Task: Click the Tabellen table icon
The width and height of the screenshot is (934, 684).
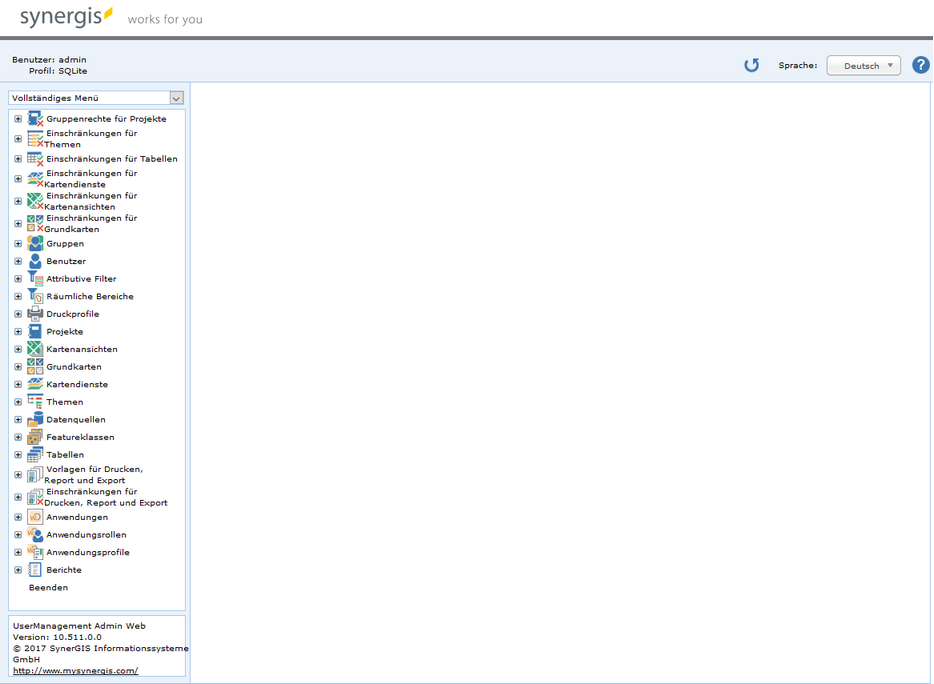Action: (x=35, y=455)
